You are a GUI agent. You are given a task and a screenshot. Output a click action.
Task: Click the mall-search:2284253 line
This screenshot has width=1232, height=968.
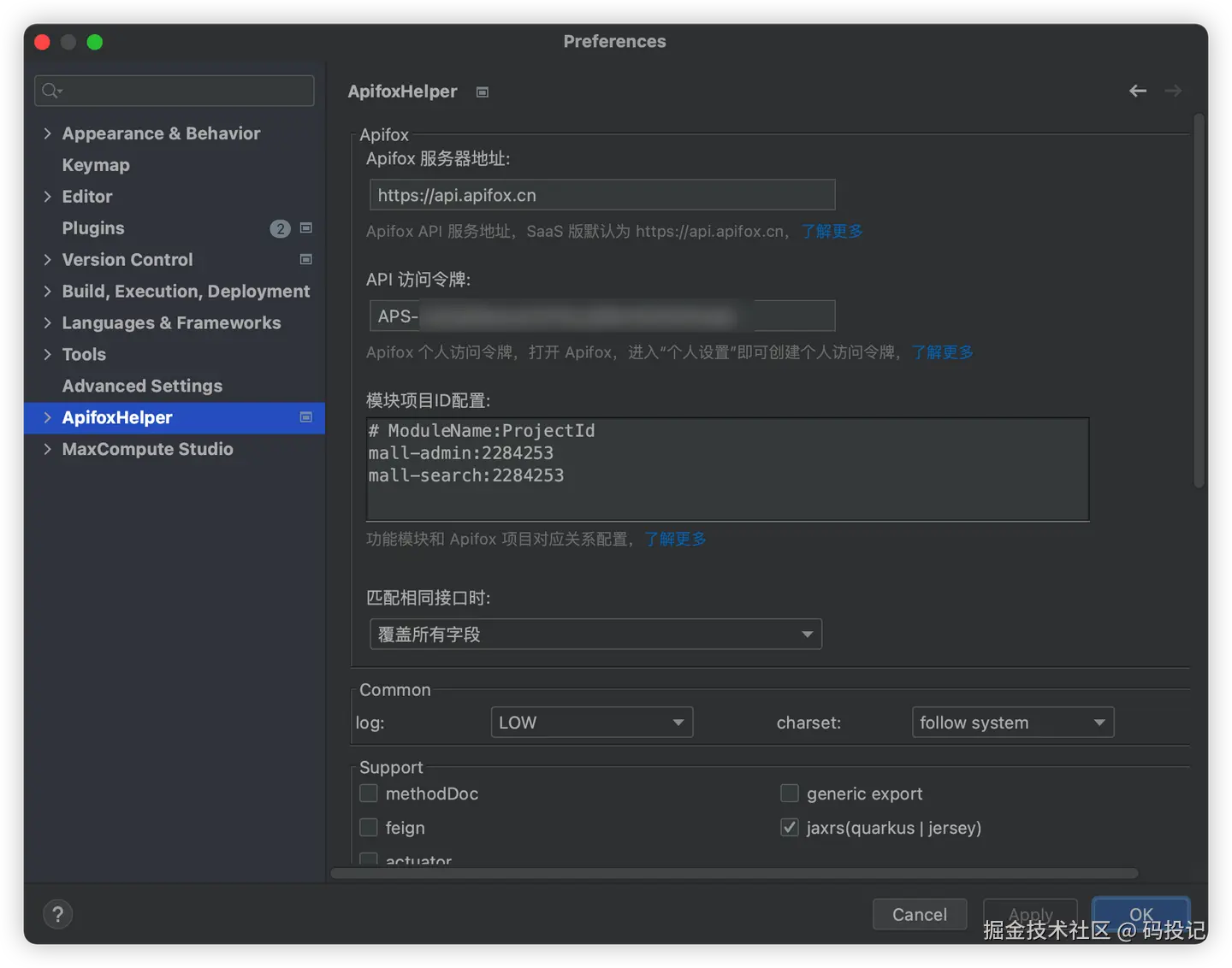[x=466, y=475]
